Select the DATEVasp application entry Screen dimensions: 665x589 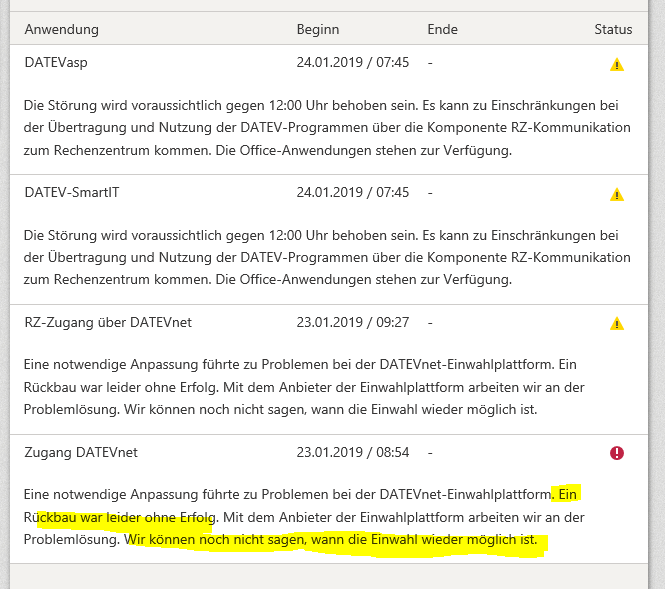coord(56,62)
